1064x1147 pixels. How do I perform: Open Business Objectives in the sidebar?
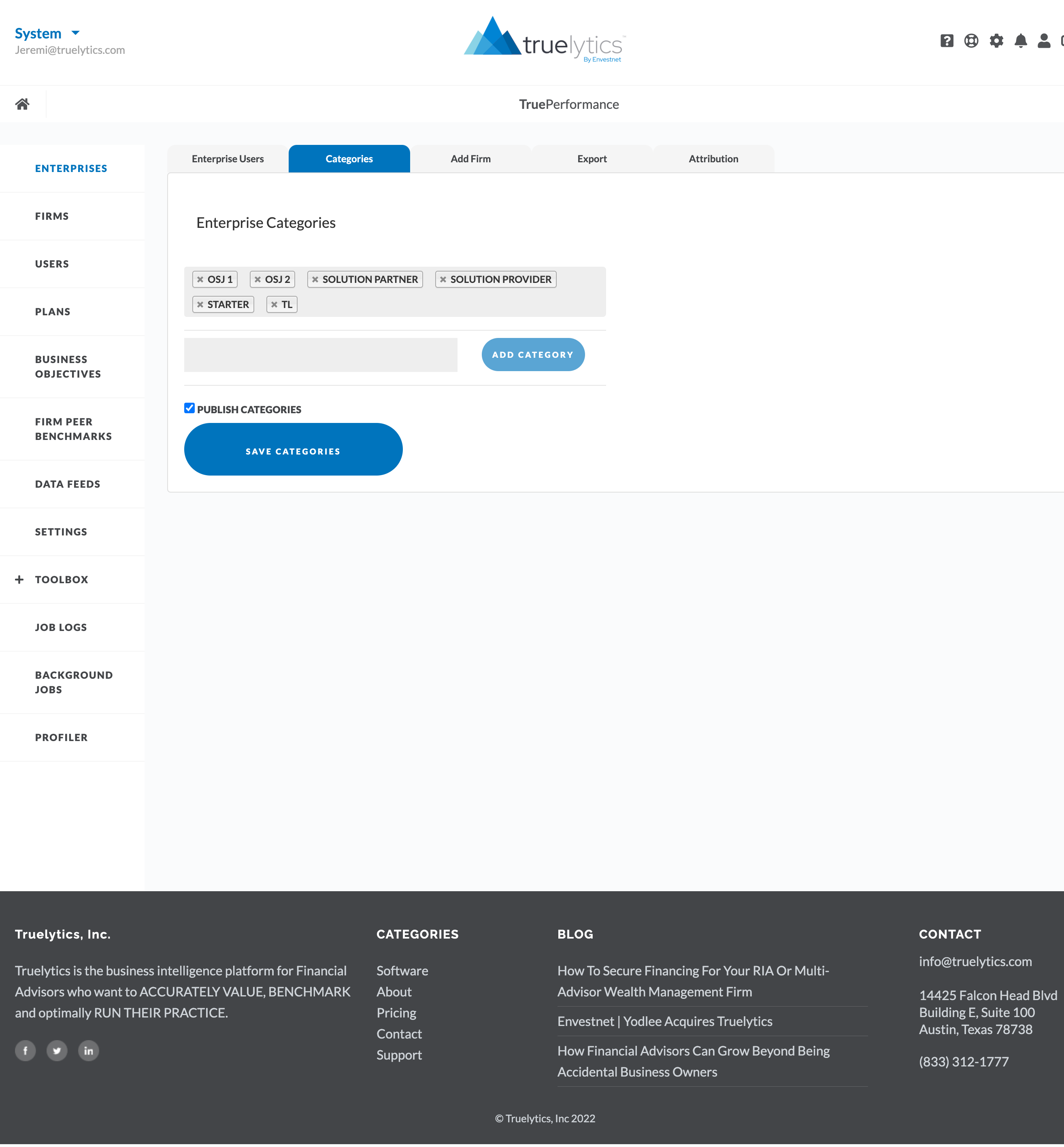pyautogui.click(x=68, y=367)
